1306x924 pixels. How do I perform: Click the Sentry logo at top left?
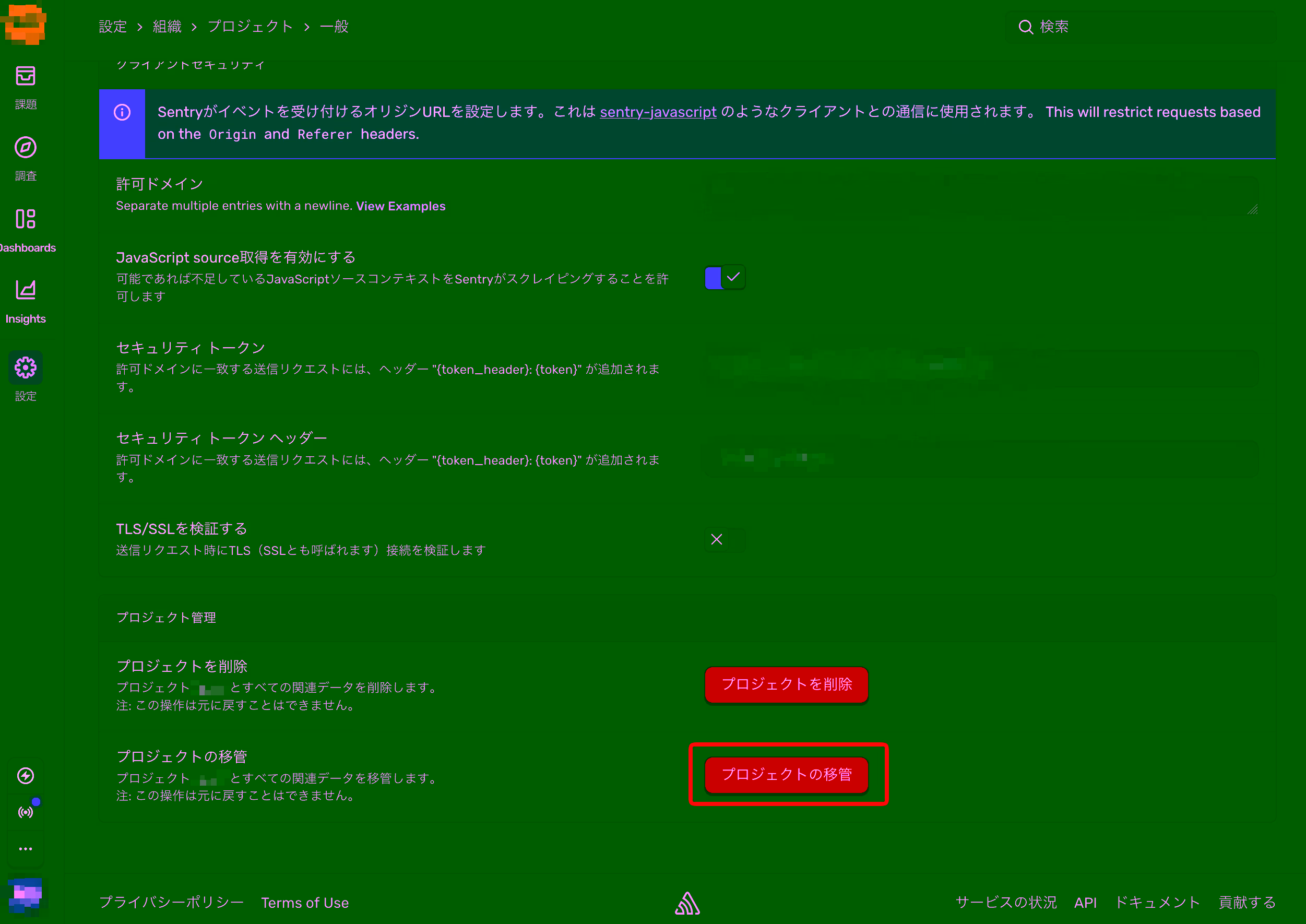coord(25,25)
